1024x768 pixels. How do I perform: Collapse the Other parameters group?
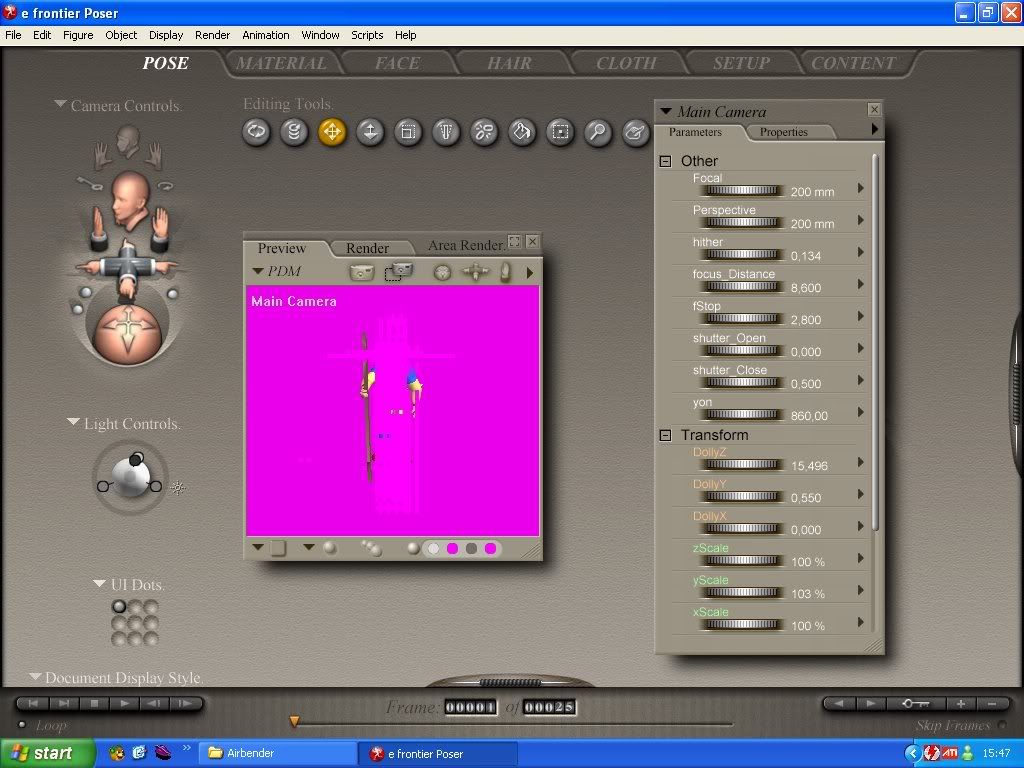click(665, 161)
